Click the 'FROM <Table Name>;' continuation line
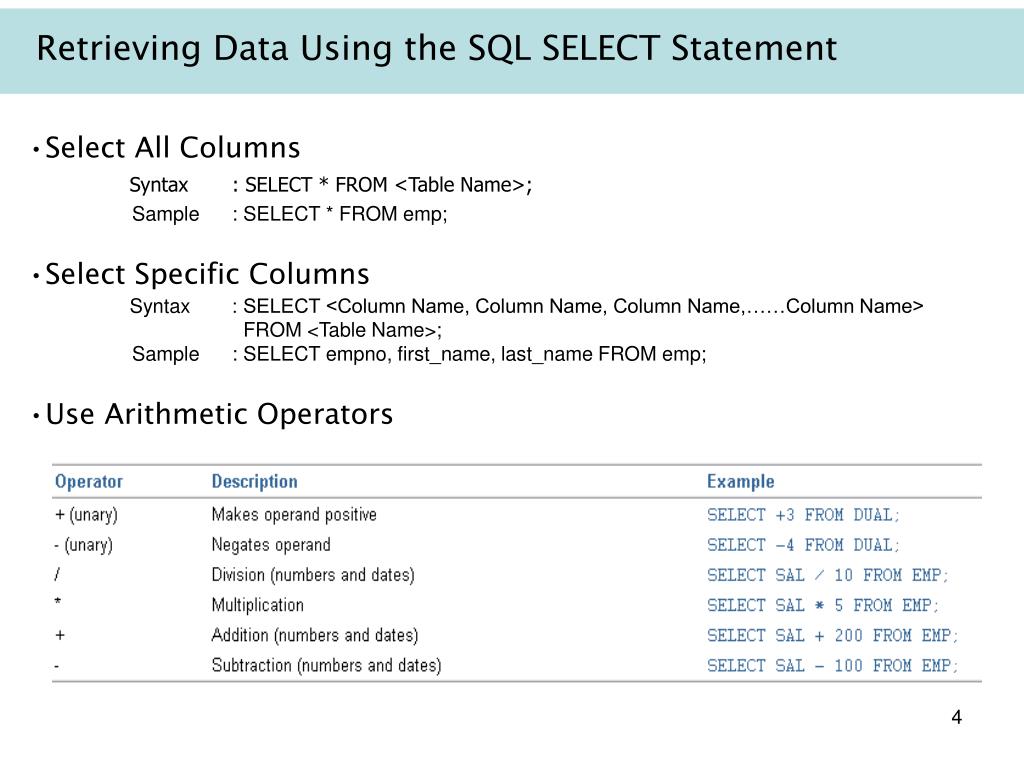The width and height of the screenshot is (1024, 768). pyautogui.click(x=343, y=330)
